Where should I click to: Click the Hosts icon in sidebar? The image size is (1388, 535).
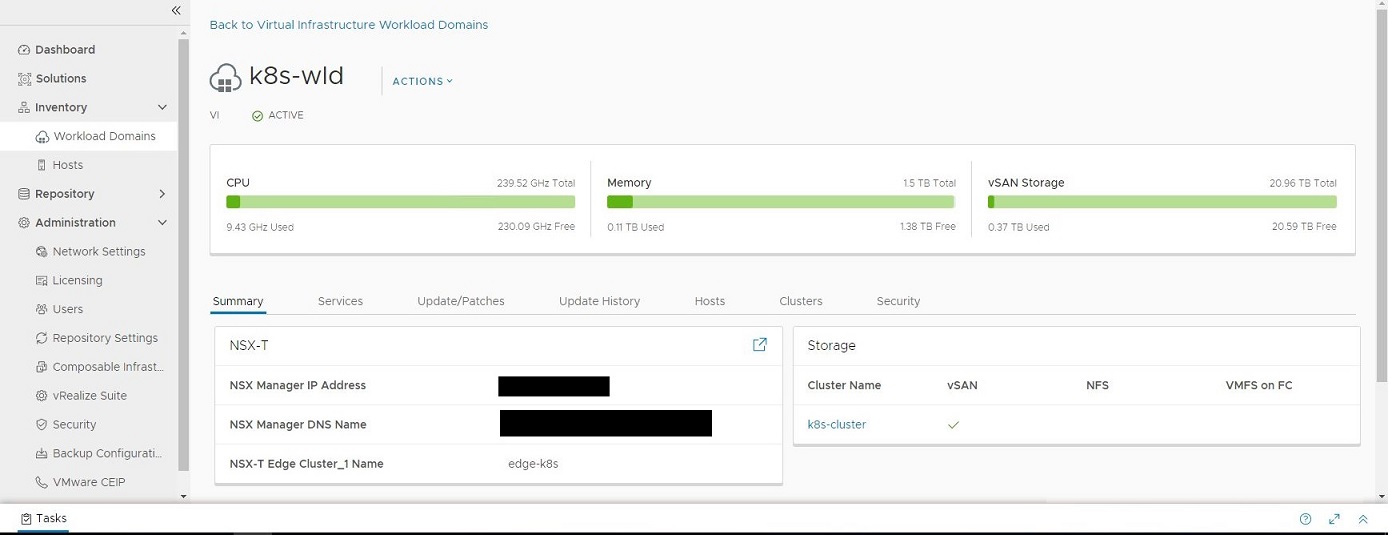pos(42,165)
